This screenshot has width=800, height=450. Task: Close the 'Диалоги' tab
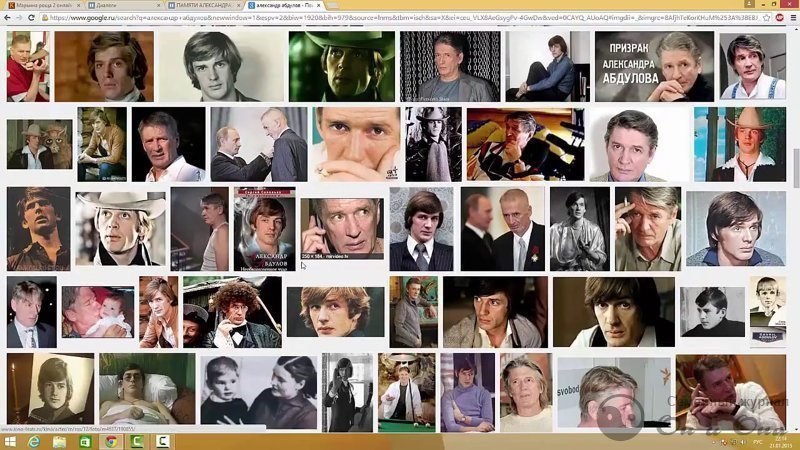158,5
